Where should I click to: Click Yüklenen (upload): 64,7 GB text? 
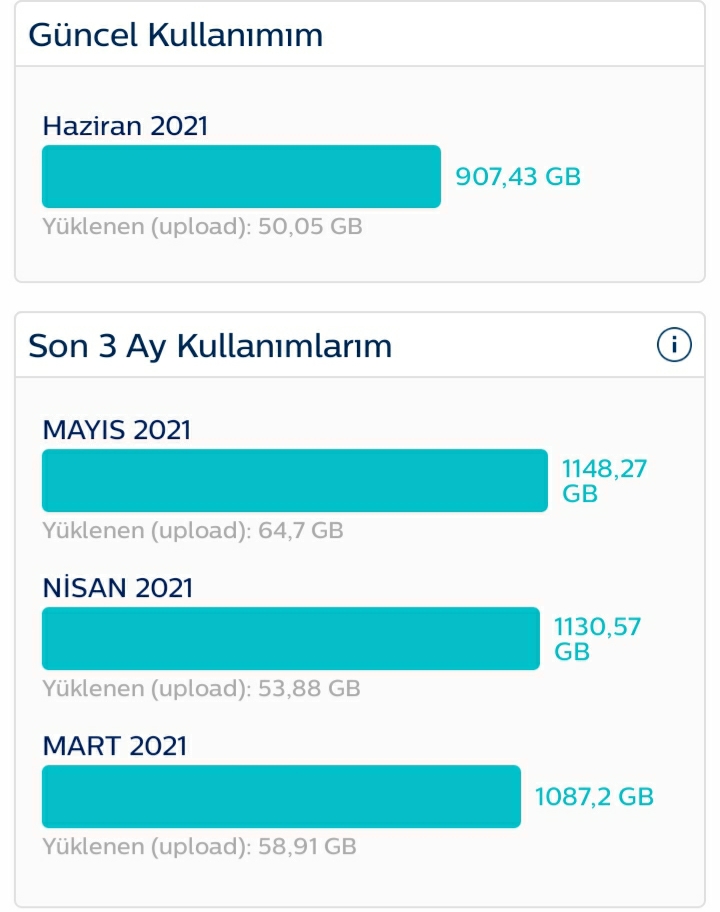coord(193,531)
